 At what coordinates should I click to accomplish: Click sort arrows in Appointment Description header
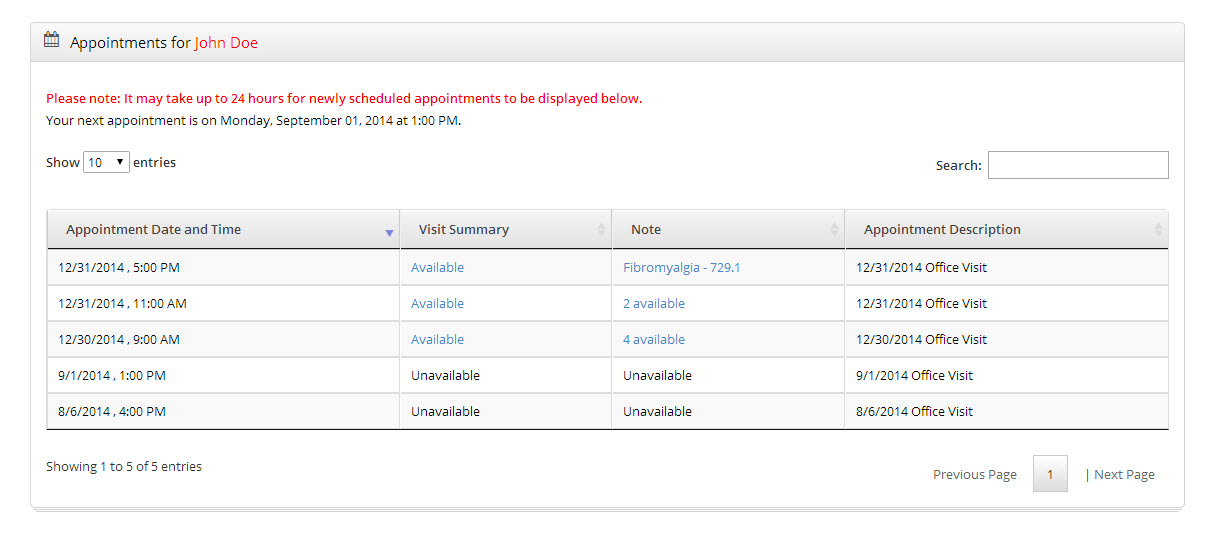1158,230
